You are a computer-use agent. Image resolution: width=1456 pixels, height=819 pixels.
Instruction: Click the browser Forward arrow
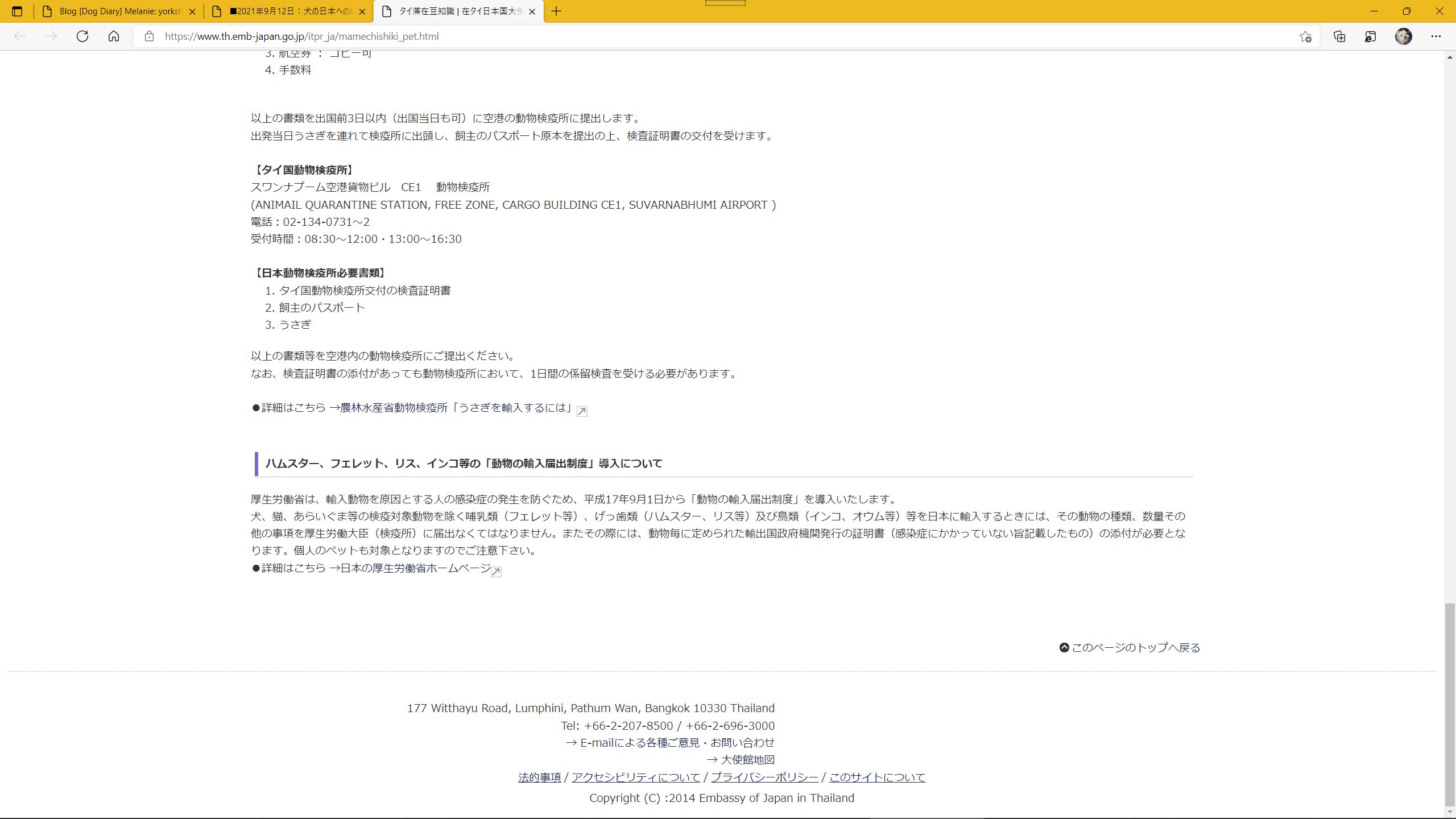pos(51,36)
